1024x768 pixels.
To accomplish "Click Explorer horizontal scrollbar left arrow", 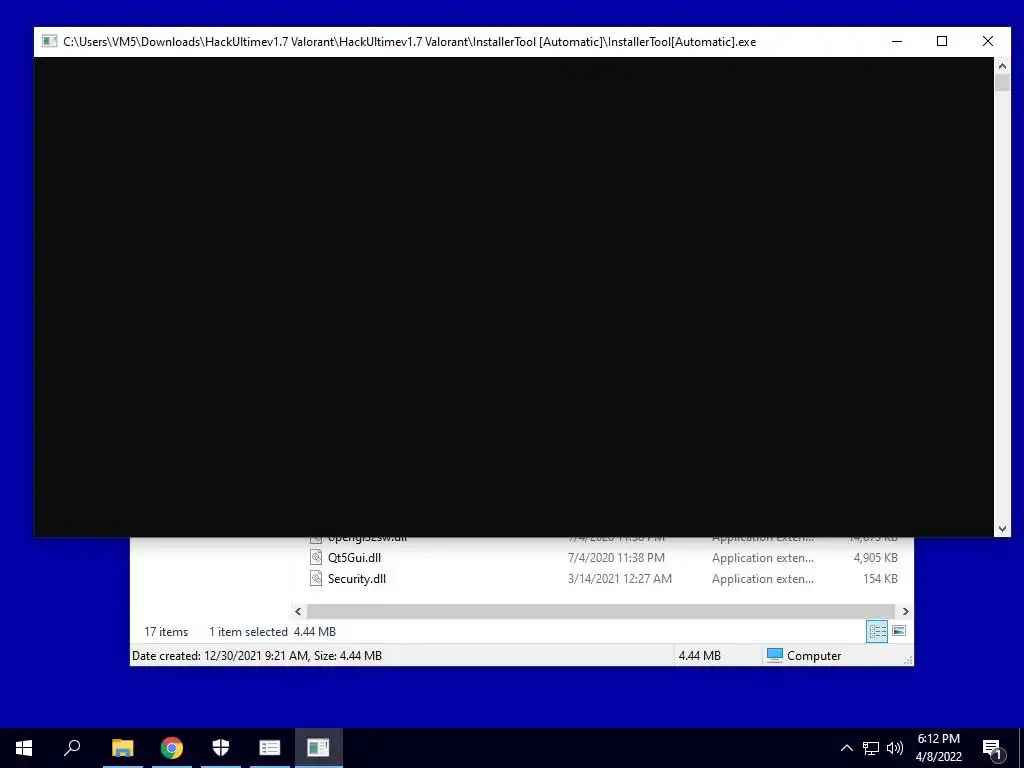I will [298, 611].
